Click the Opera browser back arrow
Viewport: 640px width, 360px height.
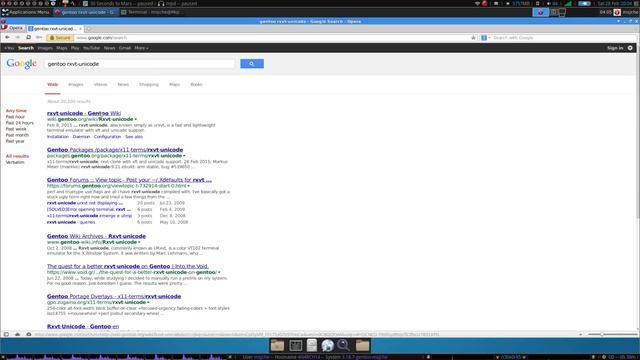coord(7,38)
